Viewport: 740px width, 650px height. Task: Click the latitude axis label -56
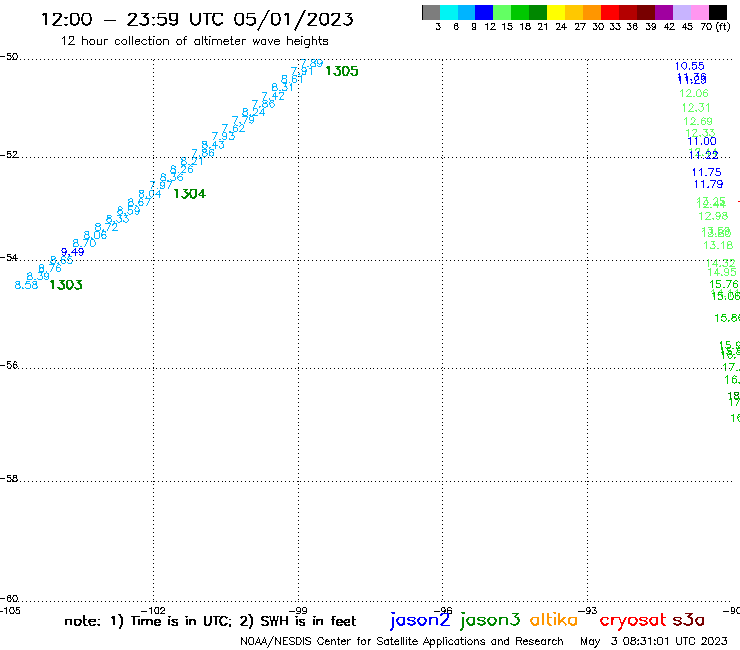[x=9, y=365]
